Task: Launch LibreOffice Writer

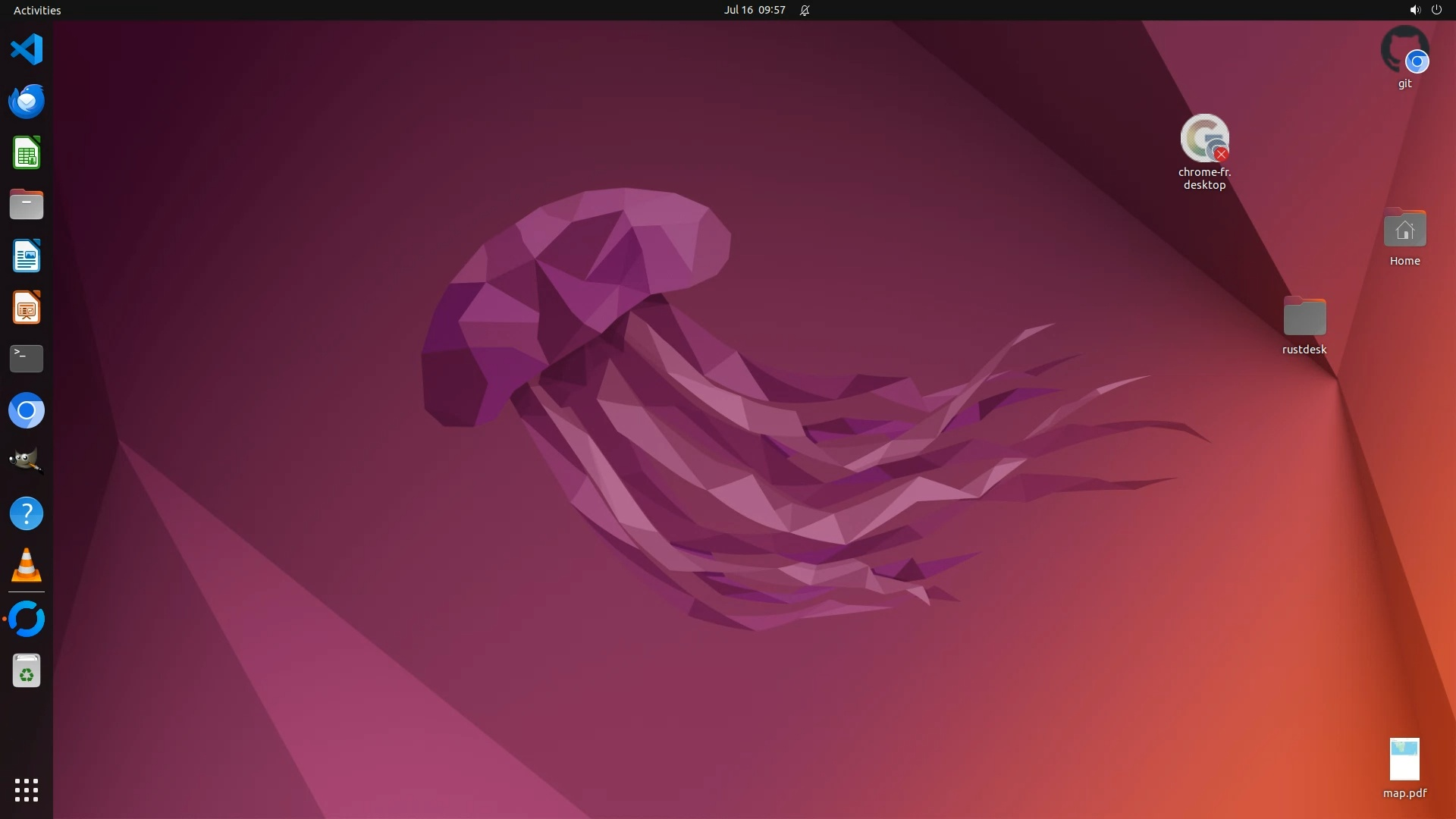Action: pos(27,256)
